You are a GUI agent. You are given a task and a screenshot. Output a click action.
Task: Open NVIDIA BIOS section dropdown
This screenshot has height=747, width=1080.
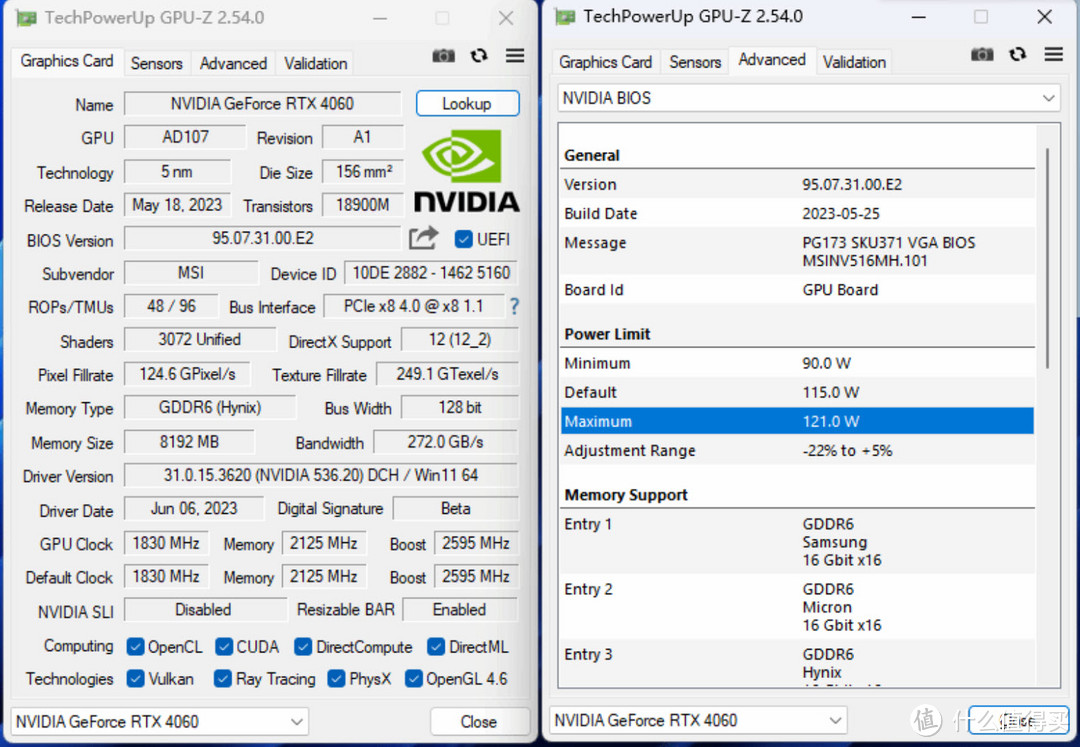pos(809,98)
